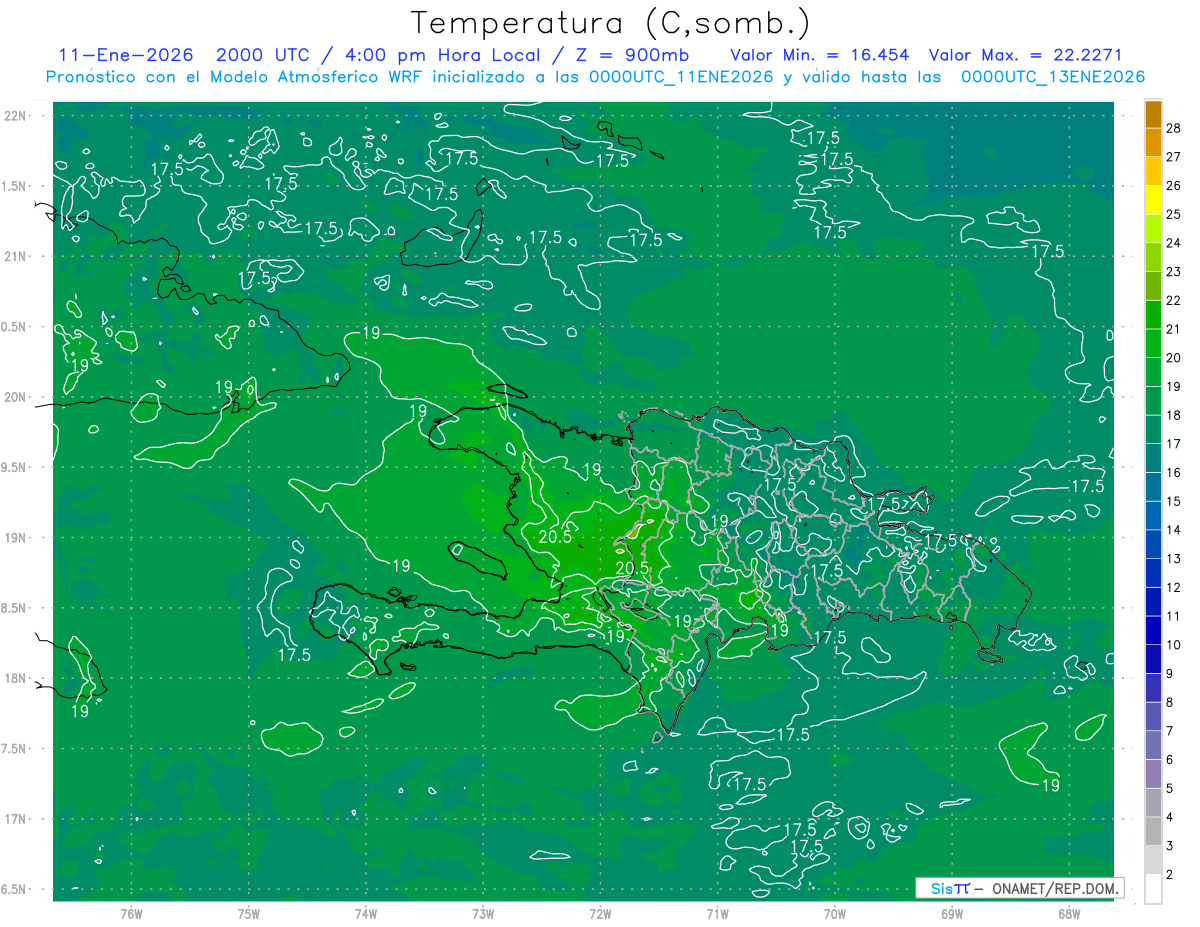Click the '10' label in color legend

coord(1173,645)
